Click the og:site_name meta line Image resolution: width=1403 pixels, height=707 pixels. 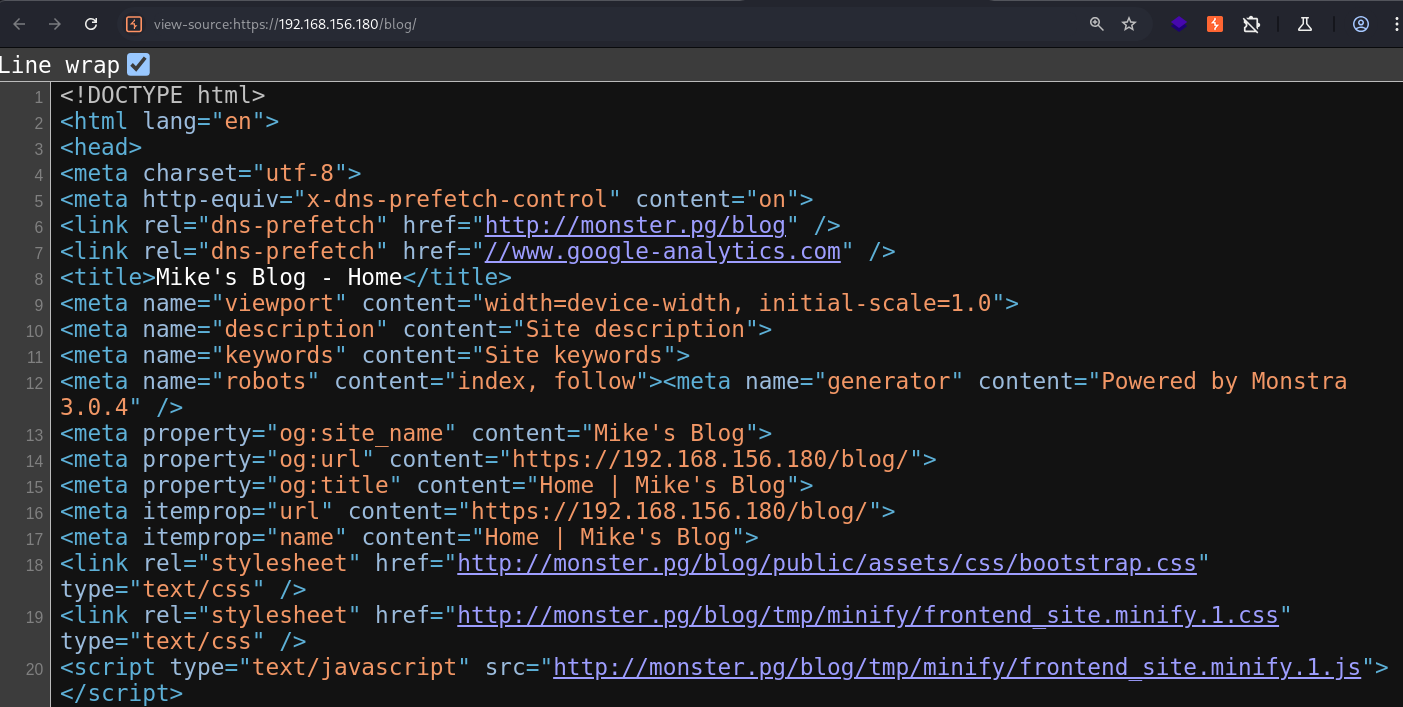click(x=416, y=433)
